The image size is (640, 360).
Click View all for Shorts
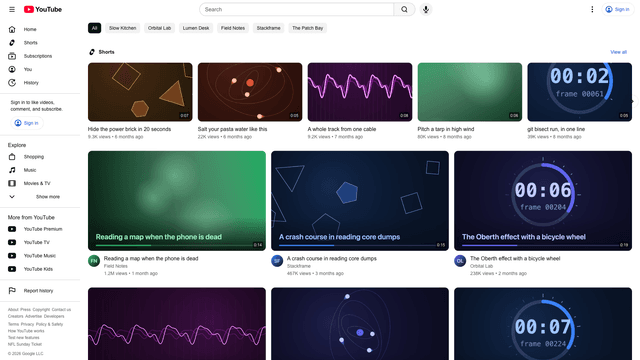click(x=618, y=52)
